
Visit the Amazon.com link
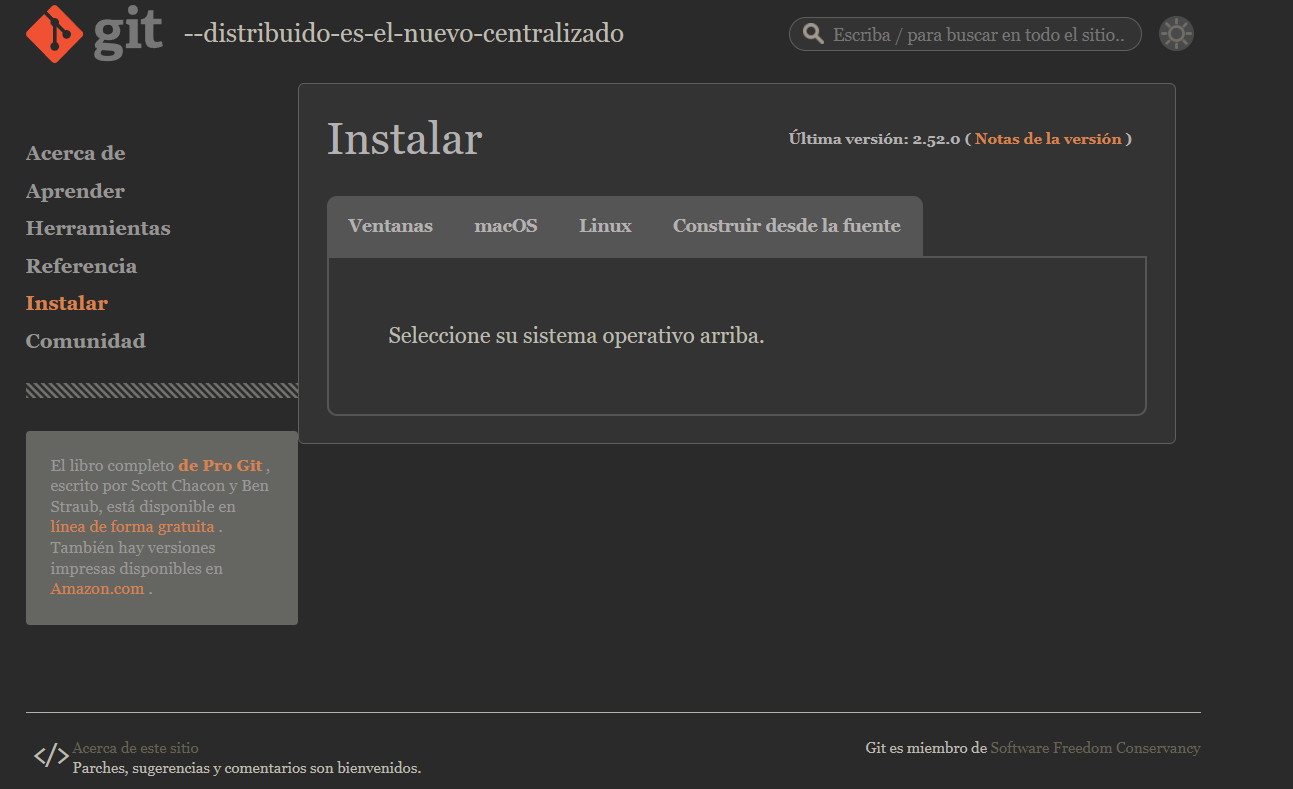click(x=98, y=589)
